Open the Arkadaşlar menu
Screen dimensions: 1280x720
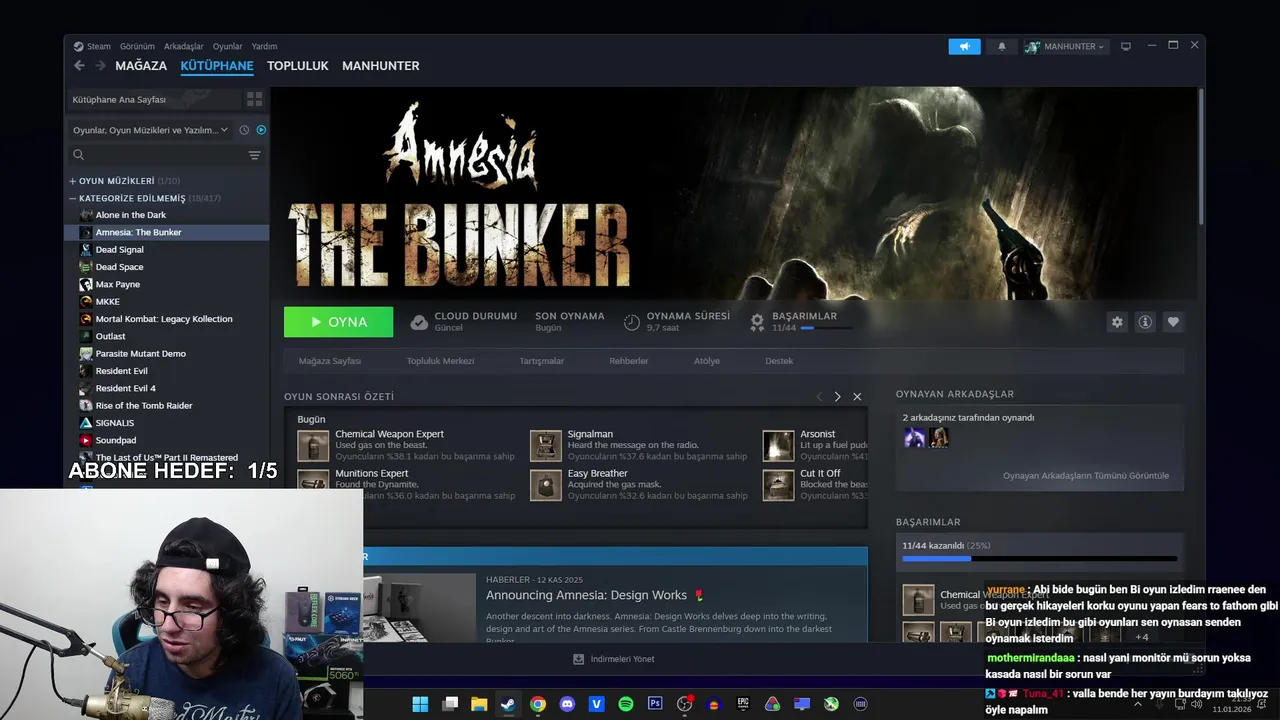pyautogui.click(x=184, y=46)
